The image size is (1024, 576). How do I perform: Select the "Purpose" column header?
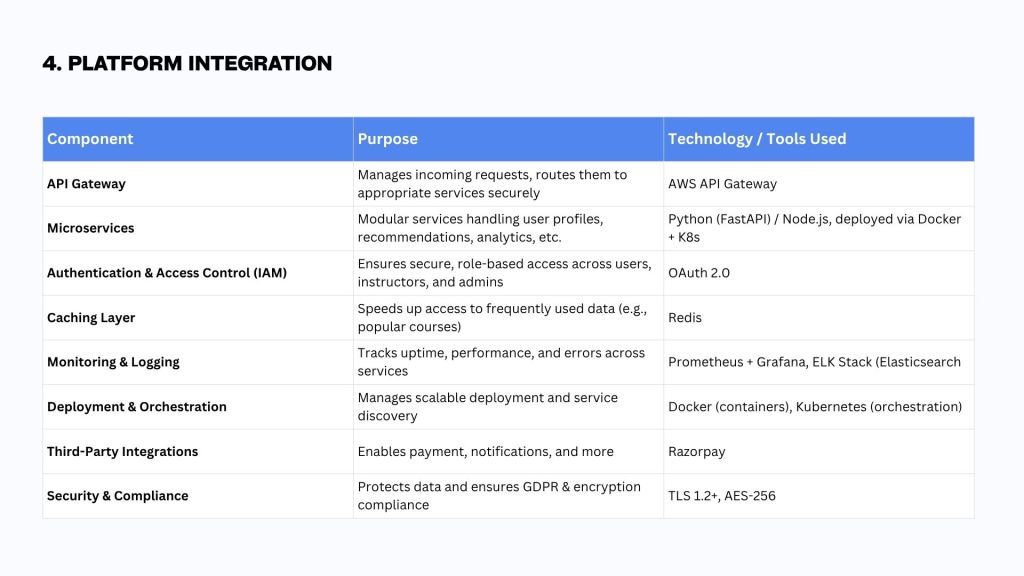[388, 139]
